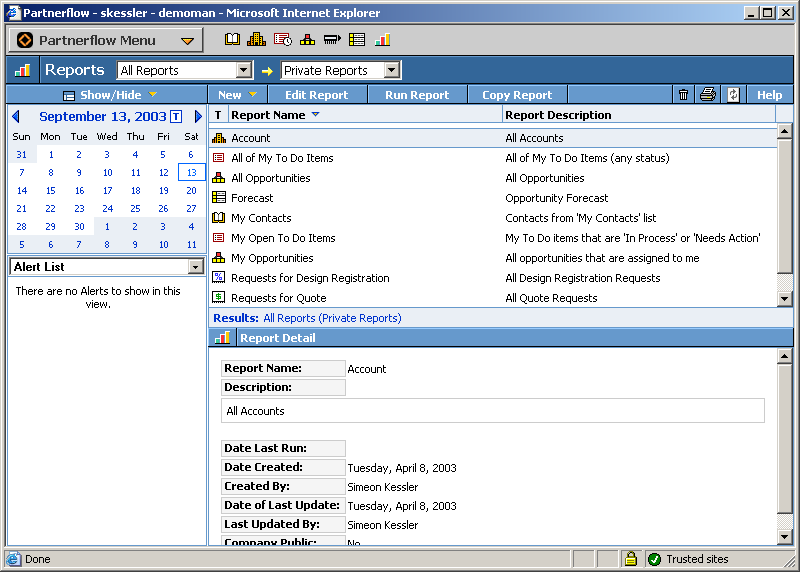This screenshot has height=572, width=800.
Task: Open the Accounts buildings icon in top toolbar
Action: 256,39
